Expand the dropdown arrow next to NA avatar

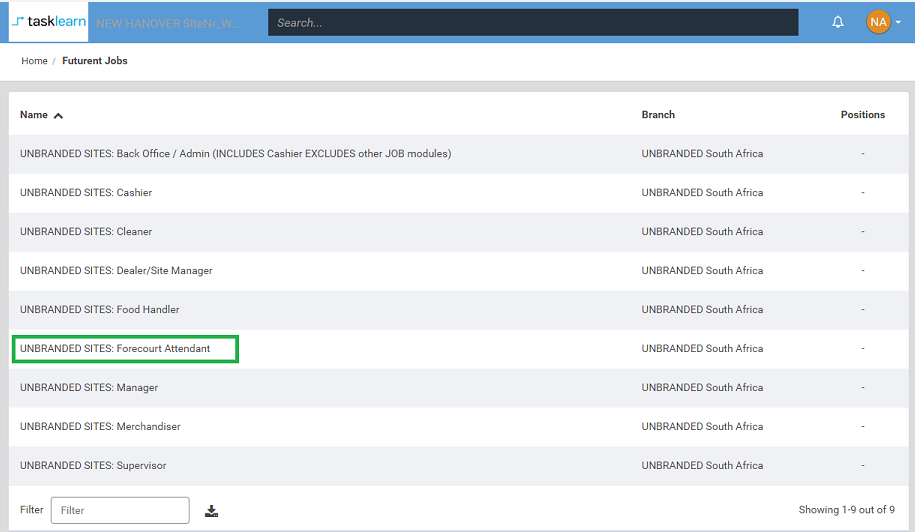click(x=898, y=22)
